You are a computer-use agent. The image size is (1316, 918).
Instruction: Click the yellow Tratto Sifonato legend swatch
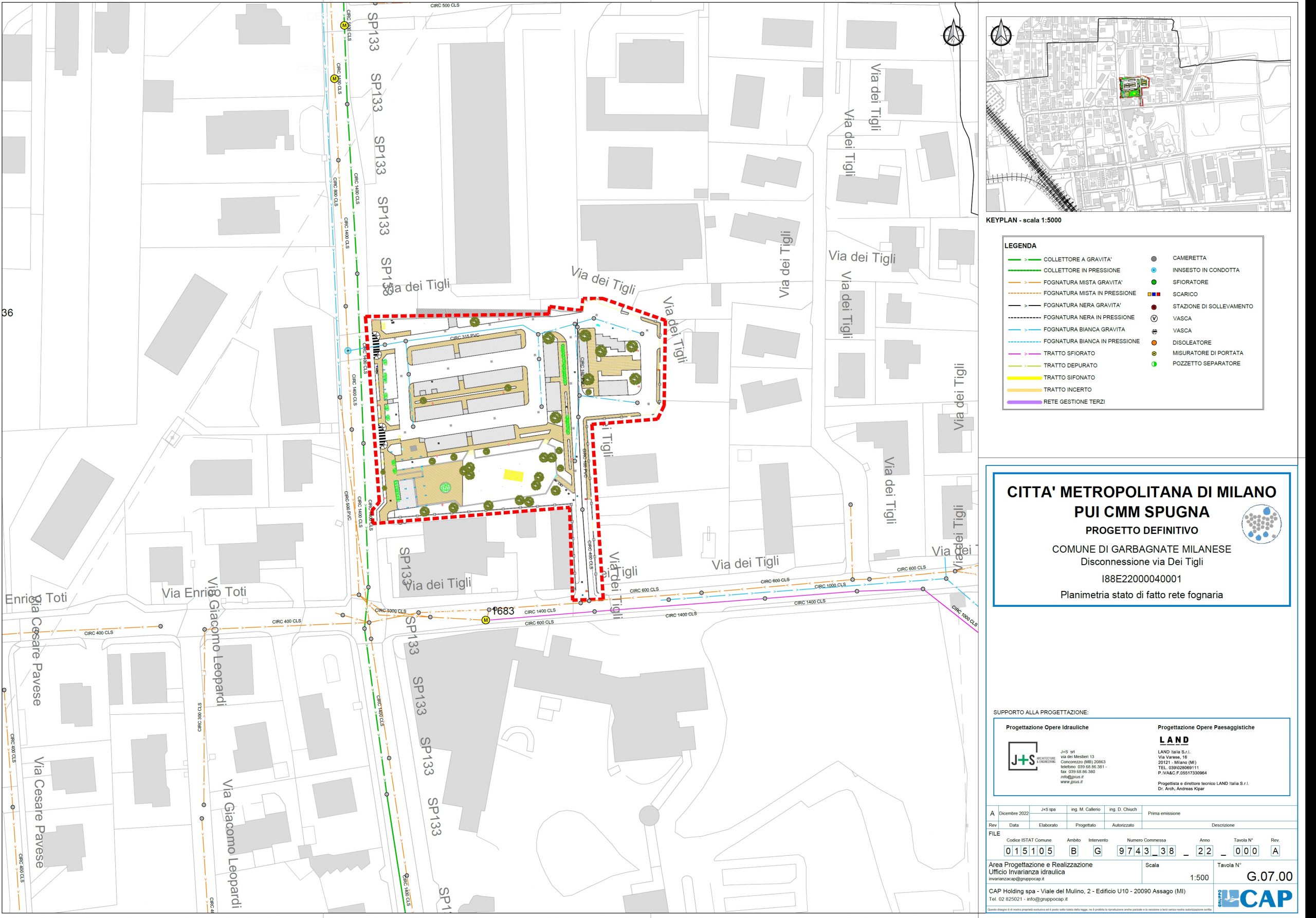[1024, 378]
